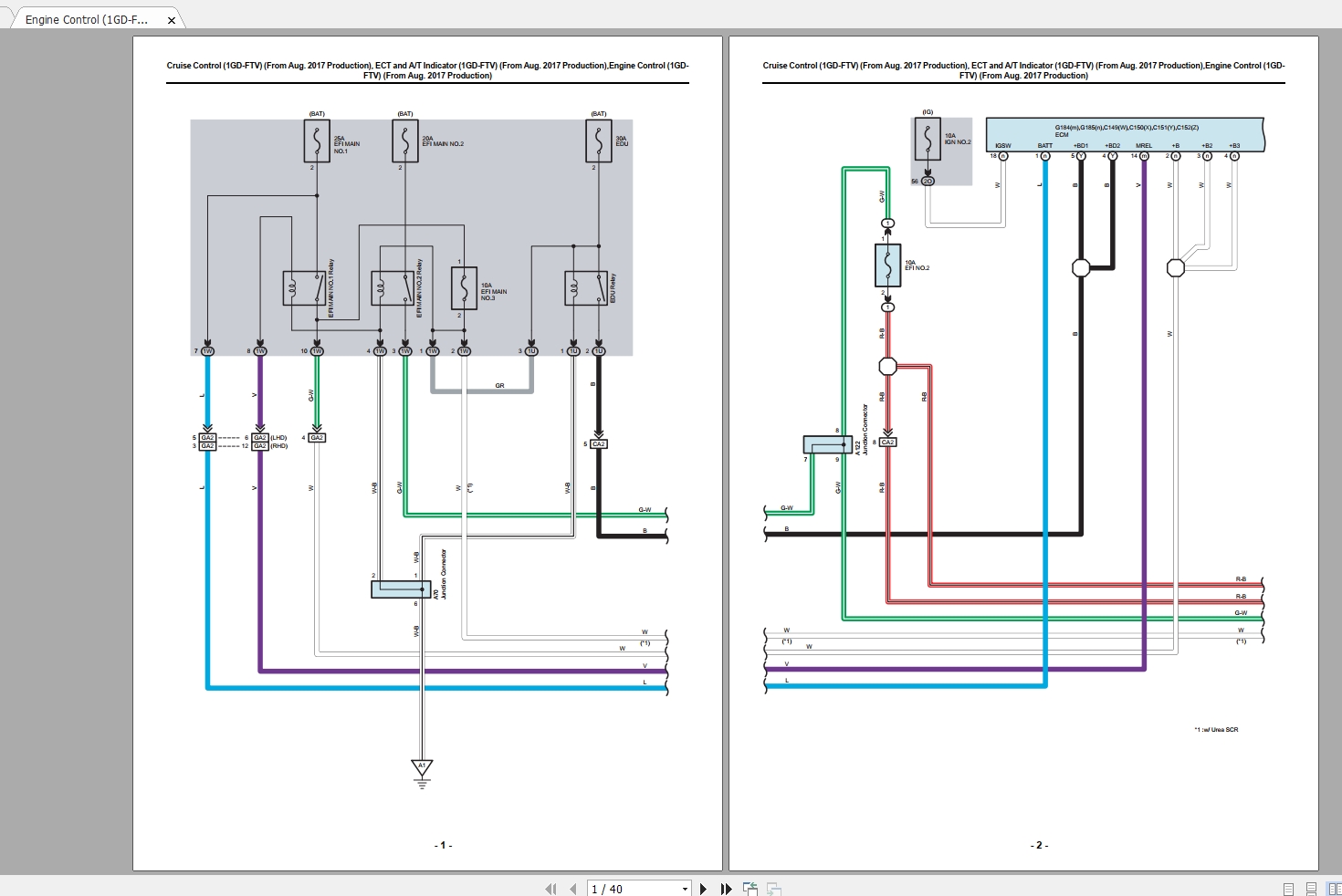Go to the first page

550,889
